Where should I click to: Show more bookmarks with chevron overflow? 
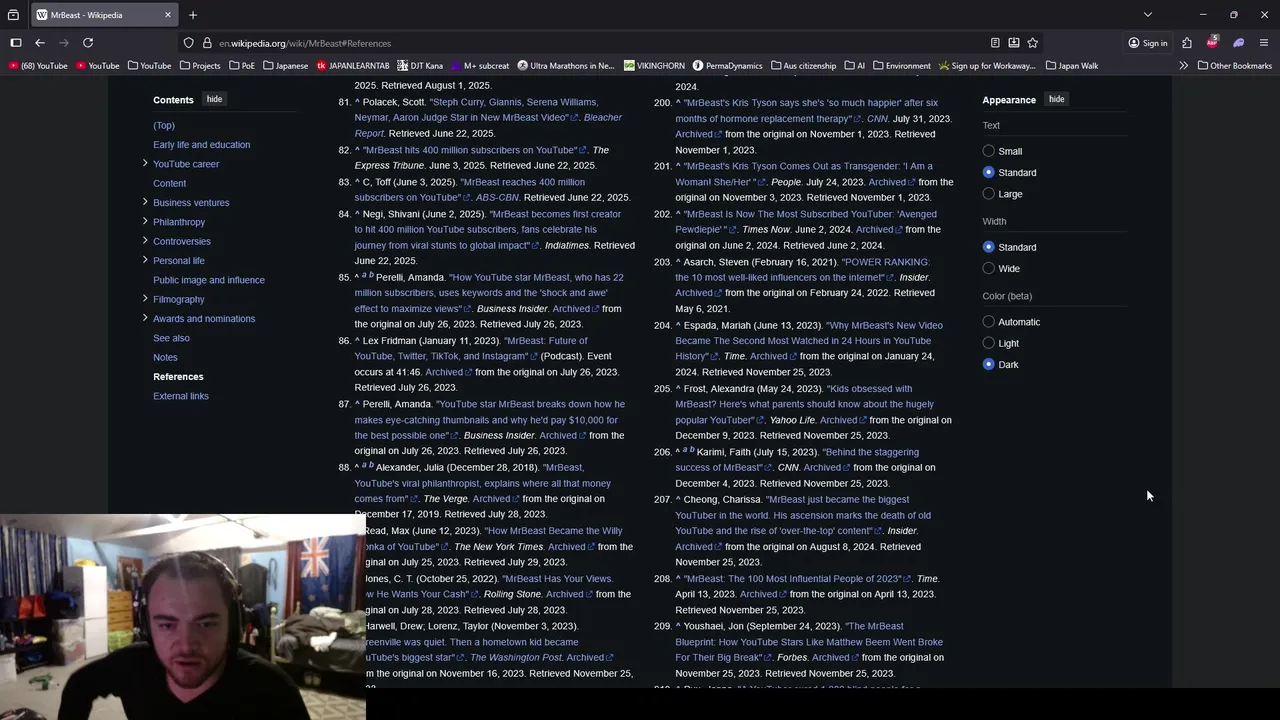point(1184,66)
